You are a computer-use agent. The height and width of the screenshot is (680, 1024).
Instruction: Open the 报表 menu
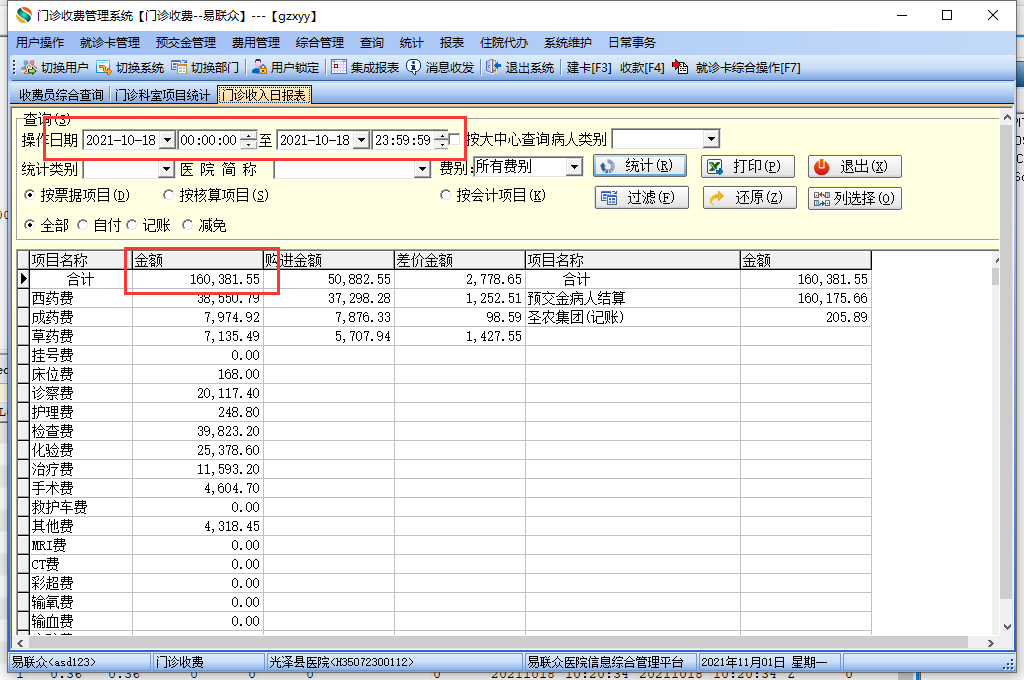(x=451, y=42)
